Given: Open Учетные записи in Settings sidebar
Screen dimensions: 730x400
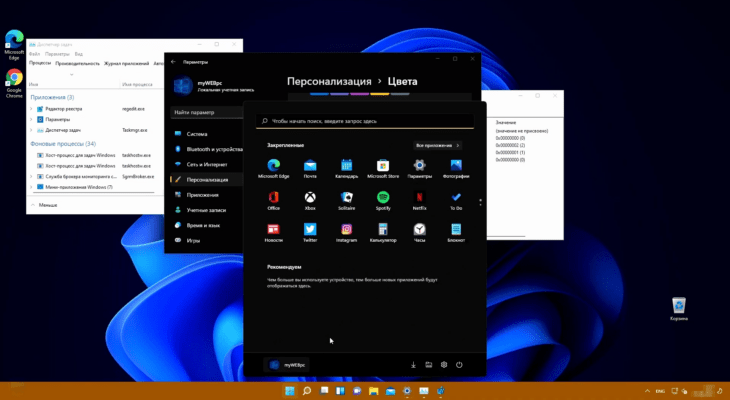Looking at the screenshot, I should pyautogui.click(x=207, y=210).
